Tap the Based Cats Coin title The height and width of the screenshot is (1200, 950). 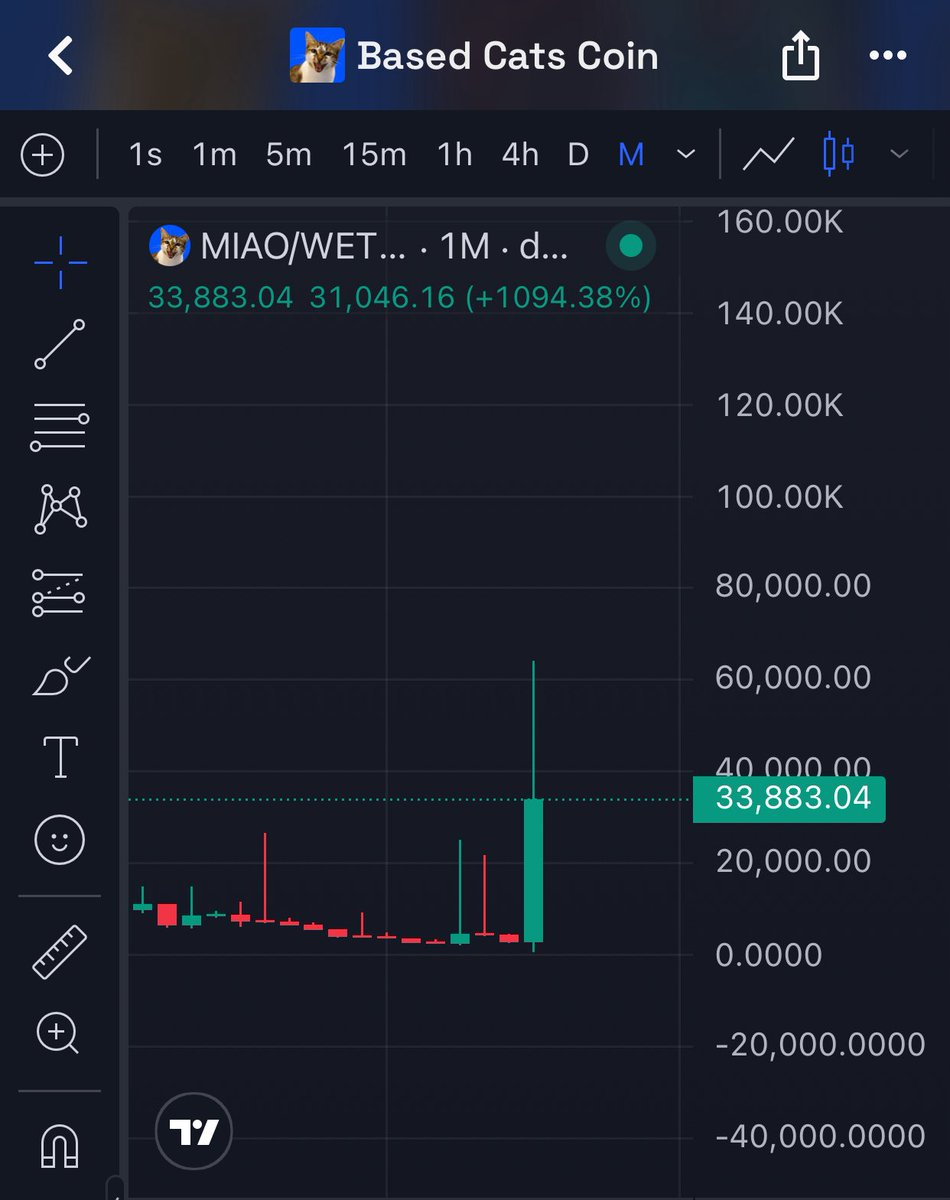click(508, 56)
